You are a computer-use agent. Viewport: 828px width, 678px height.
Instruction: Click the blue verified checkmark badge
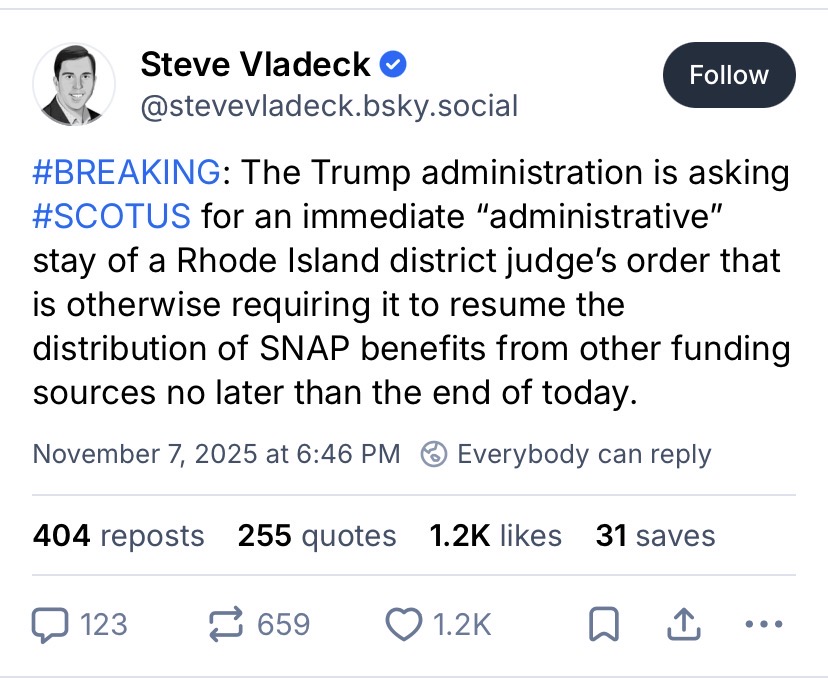tap(394, 66)
